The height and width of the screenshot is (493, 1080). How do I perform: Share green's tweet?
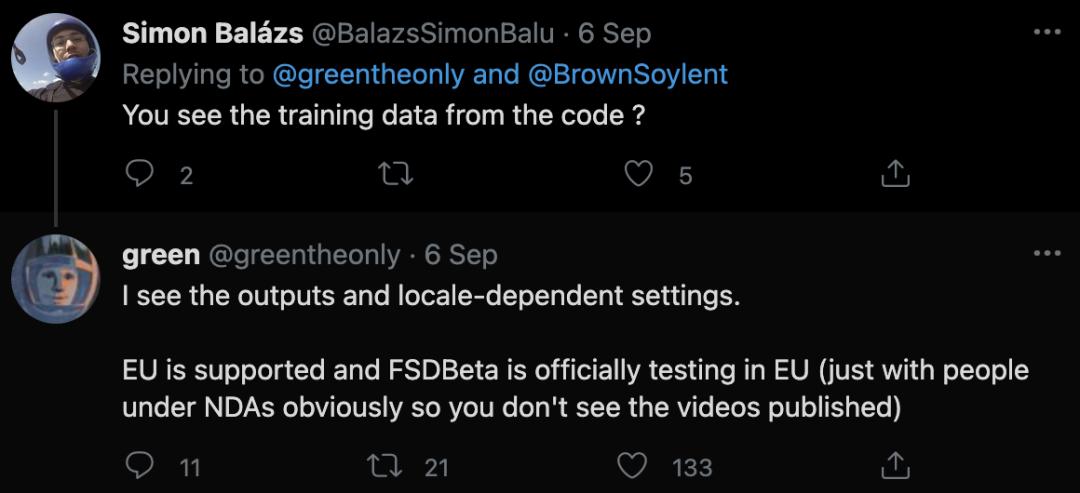[894, 466]
